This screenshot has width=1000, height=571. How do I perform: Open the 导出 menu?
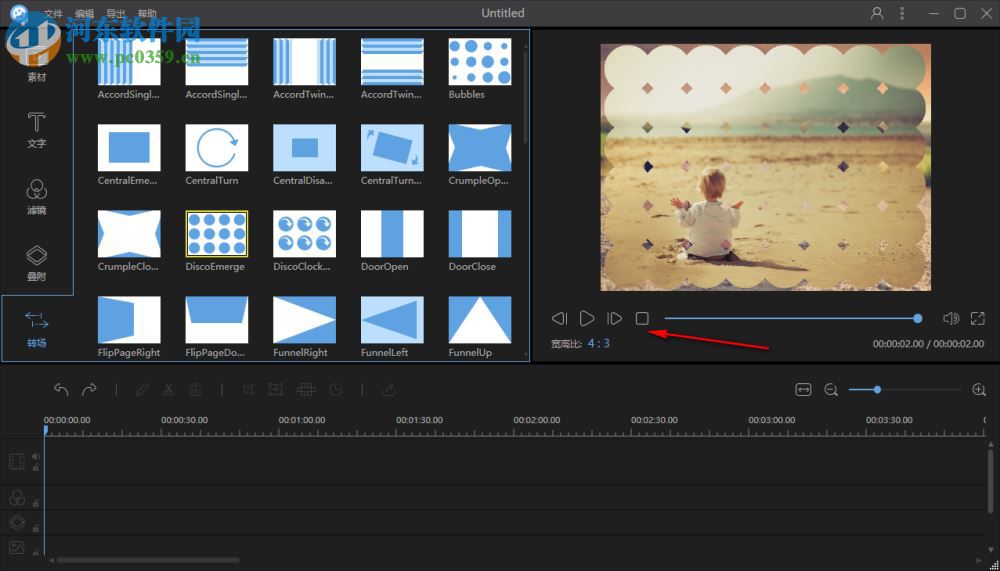116,14
